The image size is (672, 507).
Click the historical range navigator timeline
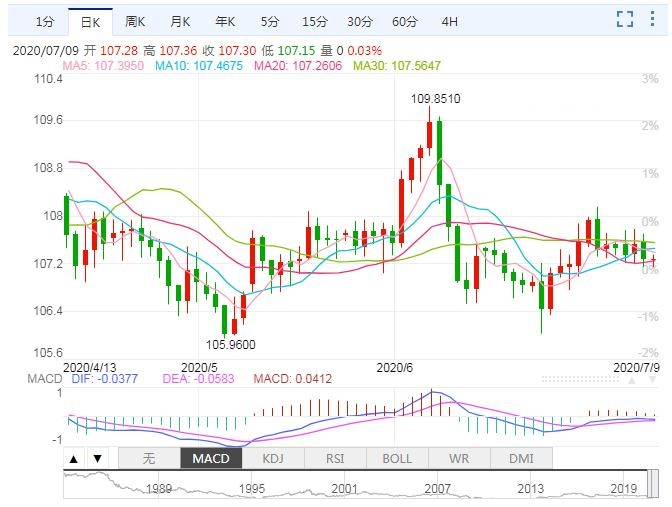tap(360, 485)
